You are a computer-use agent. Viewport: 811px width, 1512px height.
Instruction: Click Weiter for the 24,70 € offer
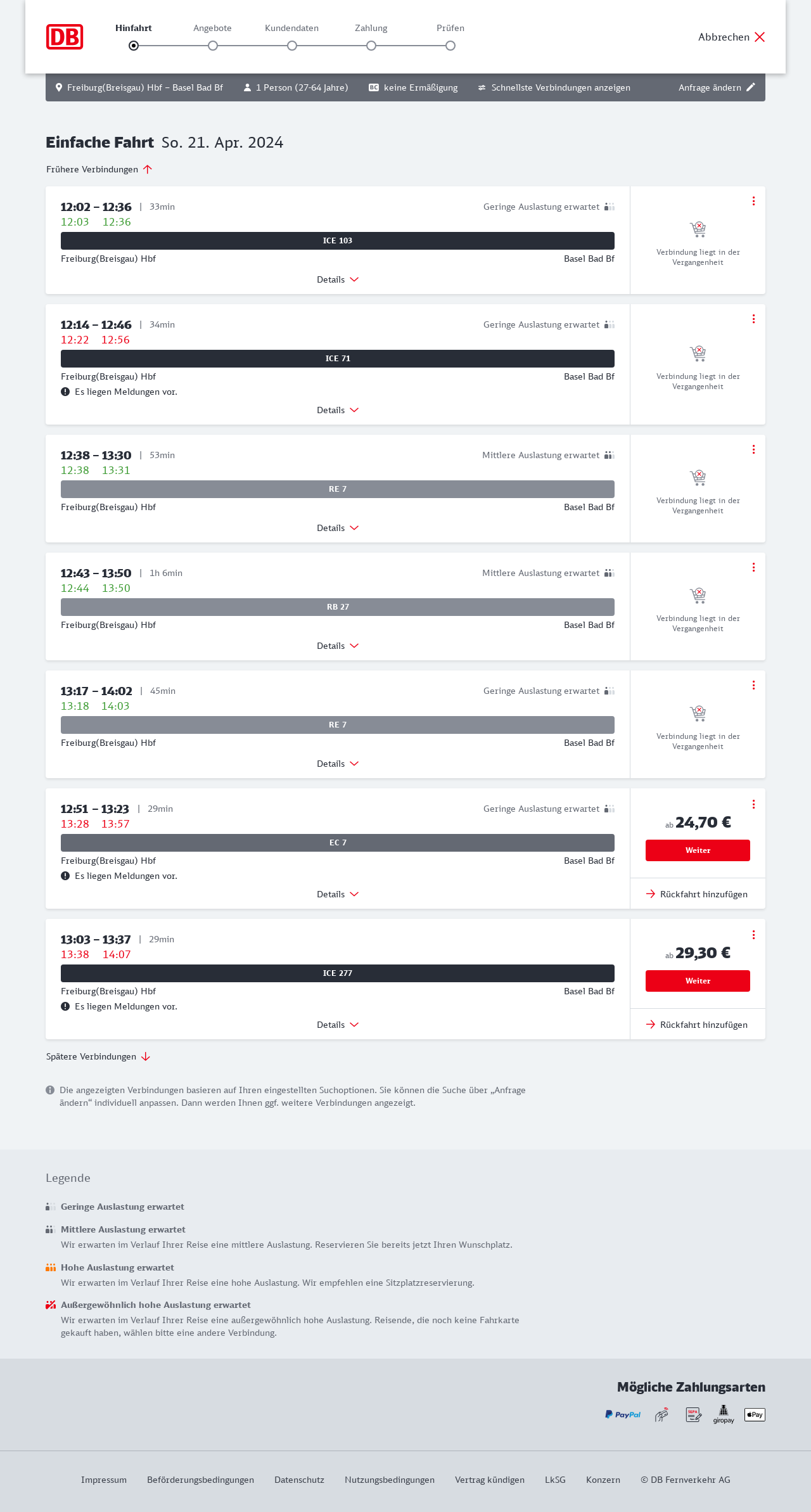(x=698, y=850)
